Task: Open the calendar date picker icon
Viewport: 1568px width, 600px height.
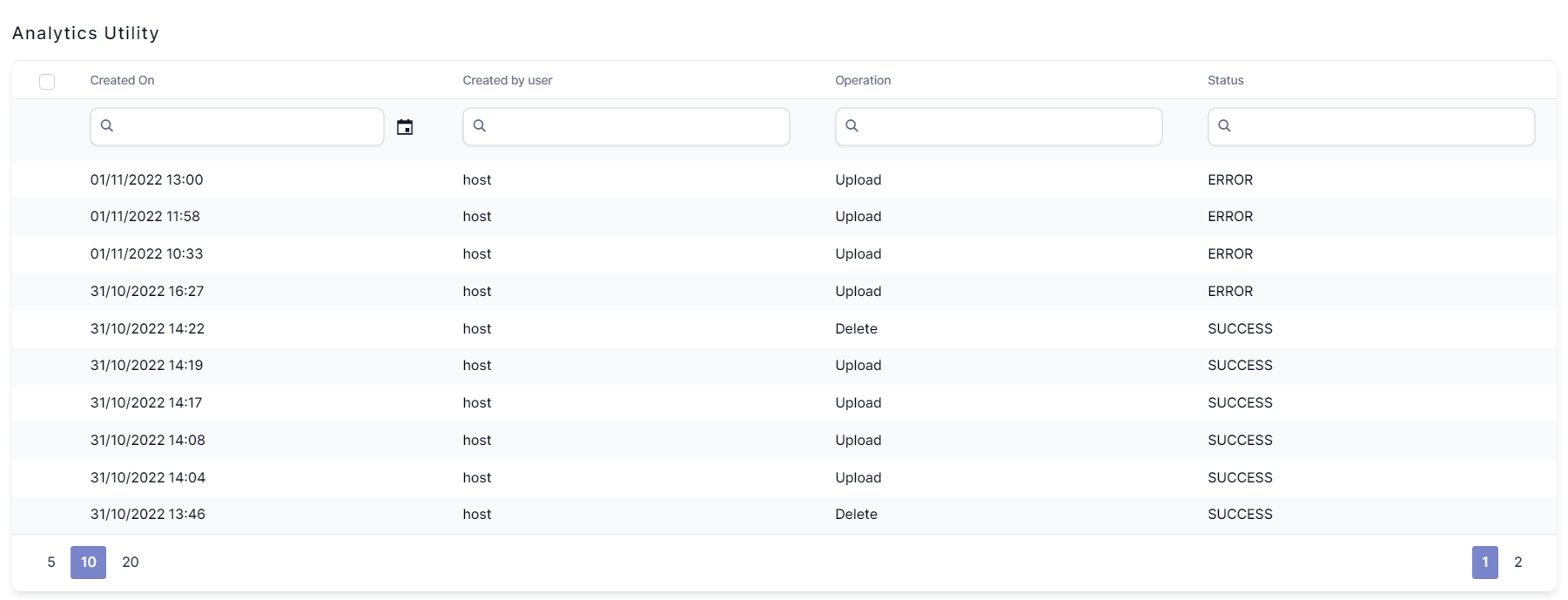Action: [x=405, y=127]
